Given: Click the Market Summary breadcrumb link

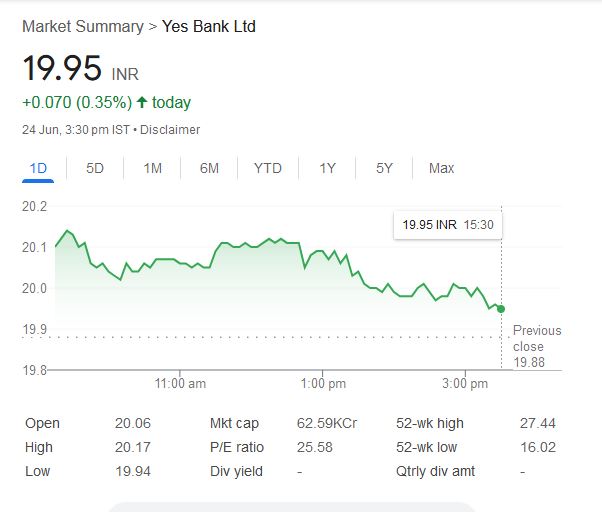Looking at the screenshot, I should [82, 26].
